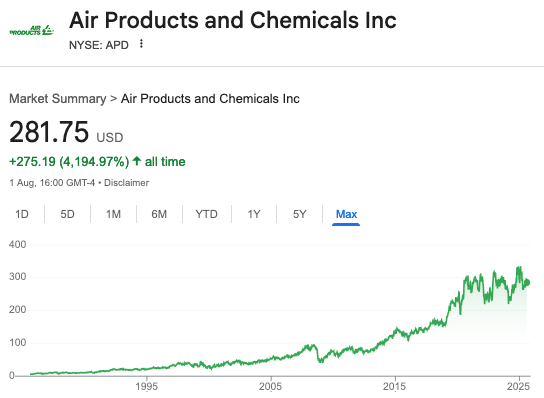This screenshot has width=544, height=398.
Task: Switch chart to 1M range
Action: 113,214
